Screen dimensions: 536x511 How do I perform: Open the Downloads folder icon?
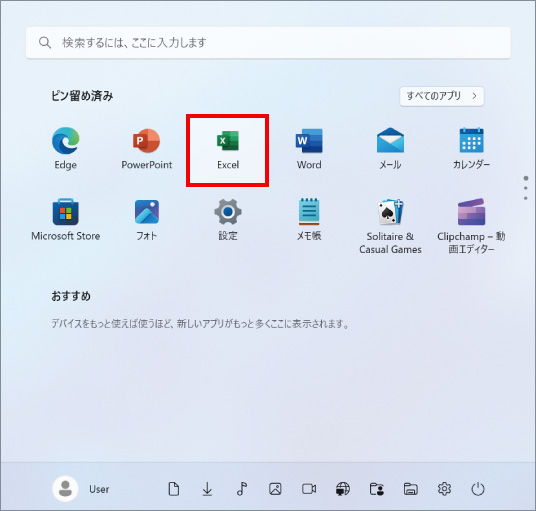pyautogui.click(x=207, y=489)
